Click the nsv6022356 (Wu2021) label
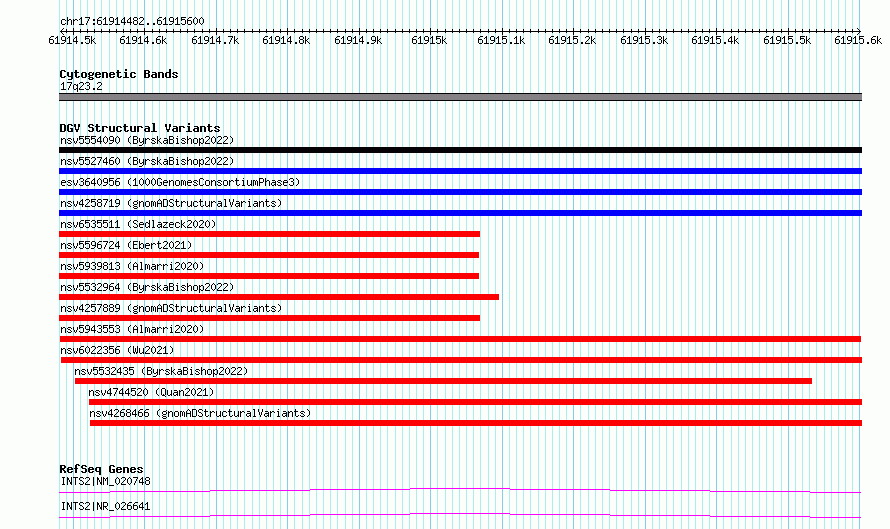 click(117, 350)
